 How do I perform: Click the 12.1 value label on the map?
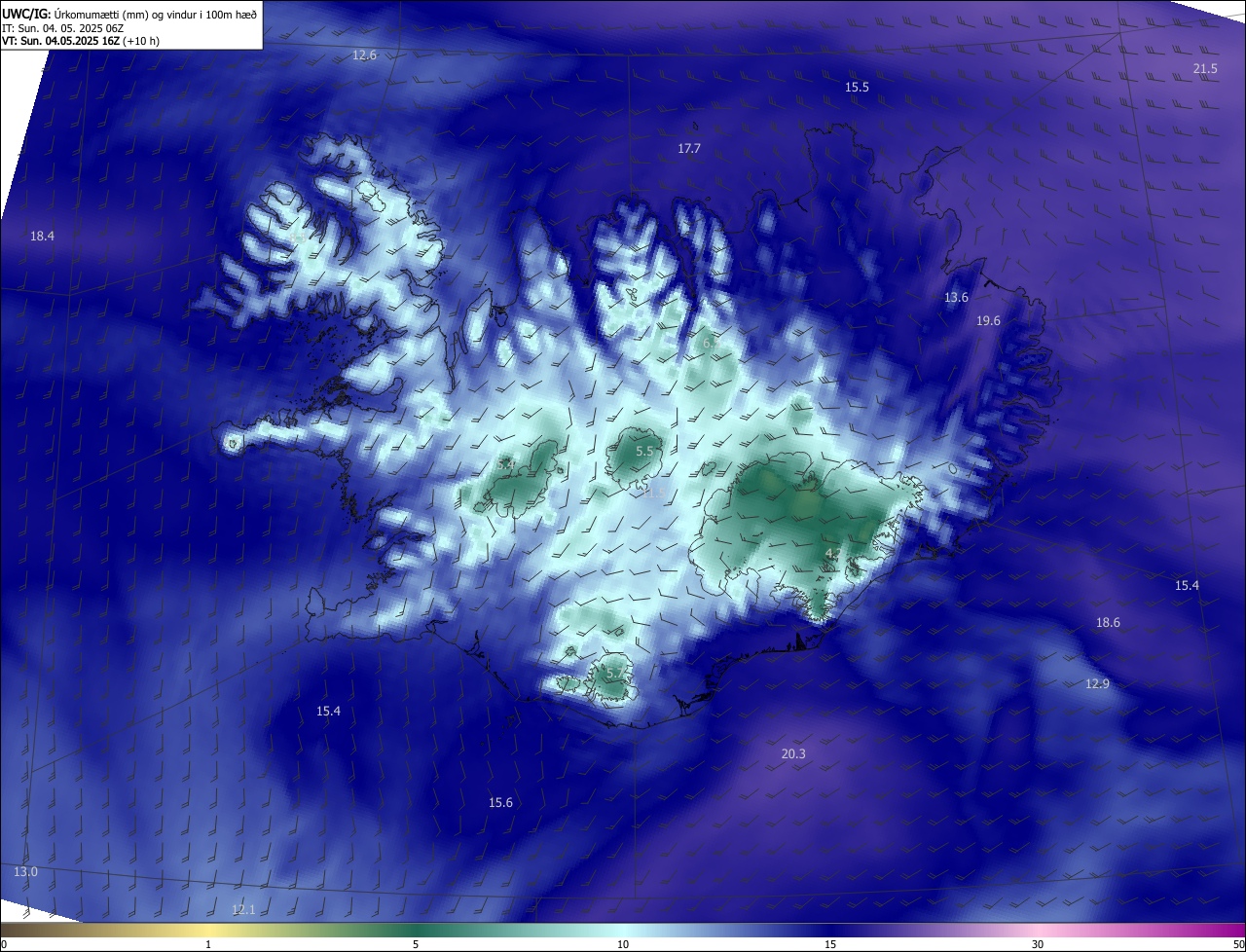(243, 910)
